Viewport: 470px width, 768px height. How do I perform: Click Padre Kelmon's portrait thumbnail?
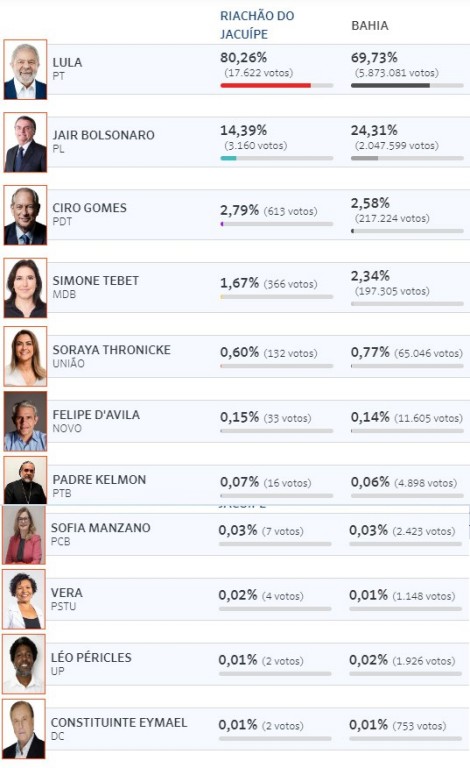coord(25,480)
